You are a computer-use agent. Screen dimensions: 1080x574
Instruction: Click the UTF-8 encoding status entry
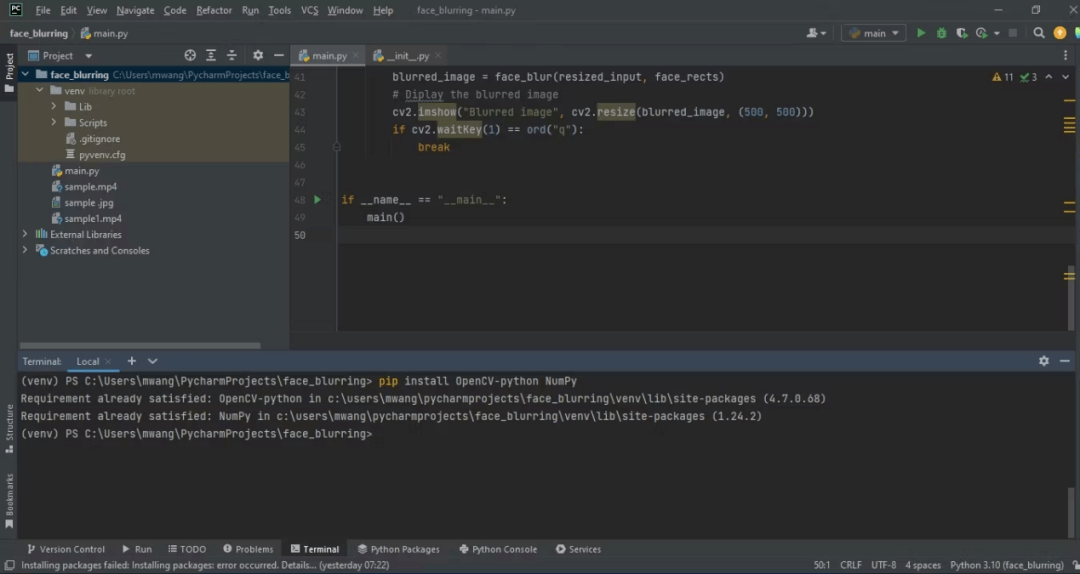coord(884,565)
